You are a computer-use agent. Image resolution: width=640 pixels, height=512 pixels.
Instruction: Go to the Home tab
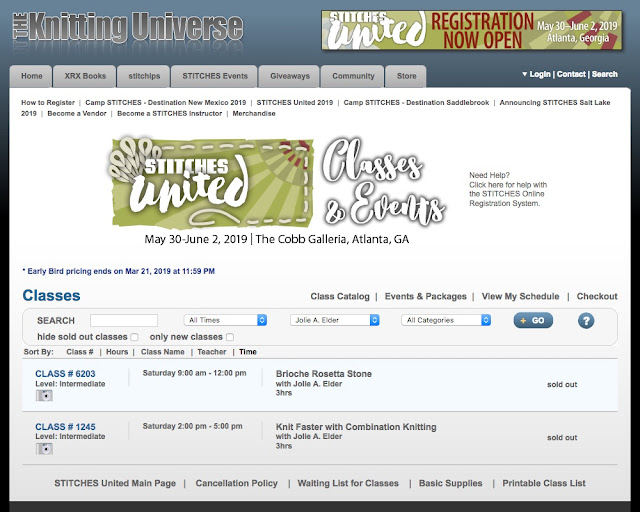(31, 76)
